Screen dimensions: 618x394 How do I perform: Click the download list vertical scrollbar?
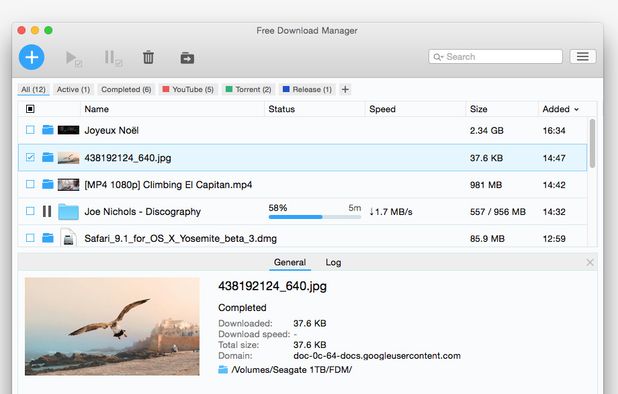(592, 143)
